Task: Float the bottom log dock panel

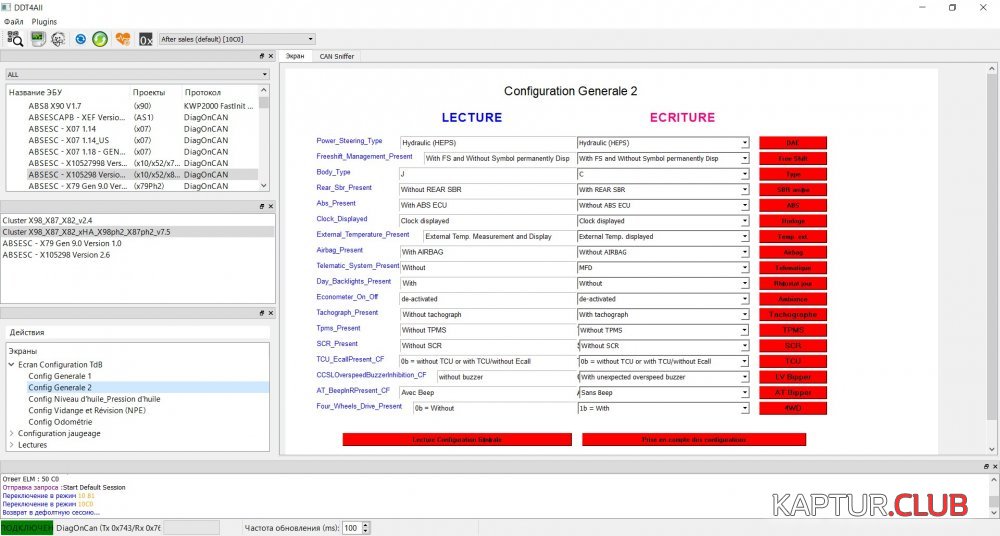Action: tap(985, 466)
